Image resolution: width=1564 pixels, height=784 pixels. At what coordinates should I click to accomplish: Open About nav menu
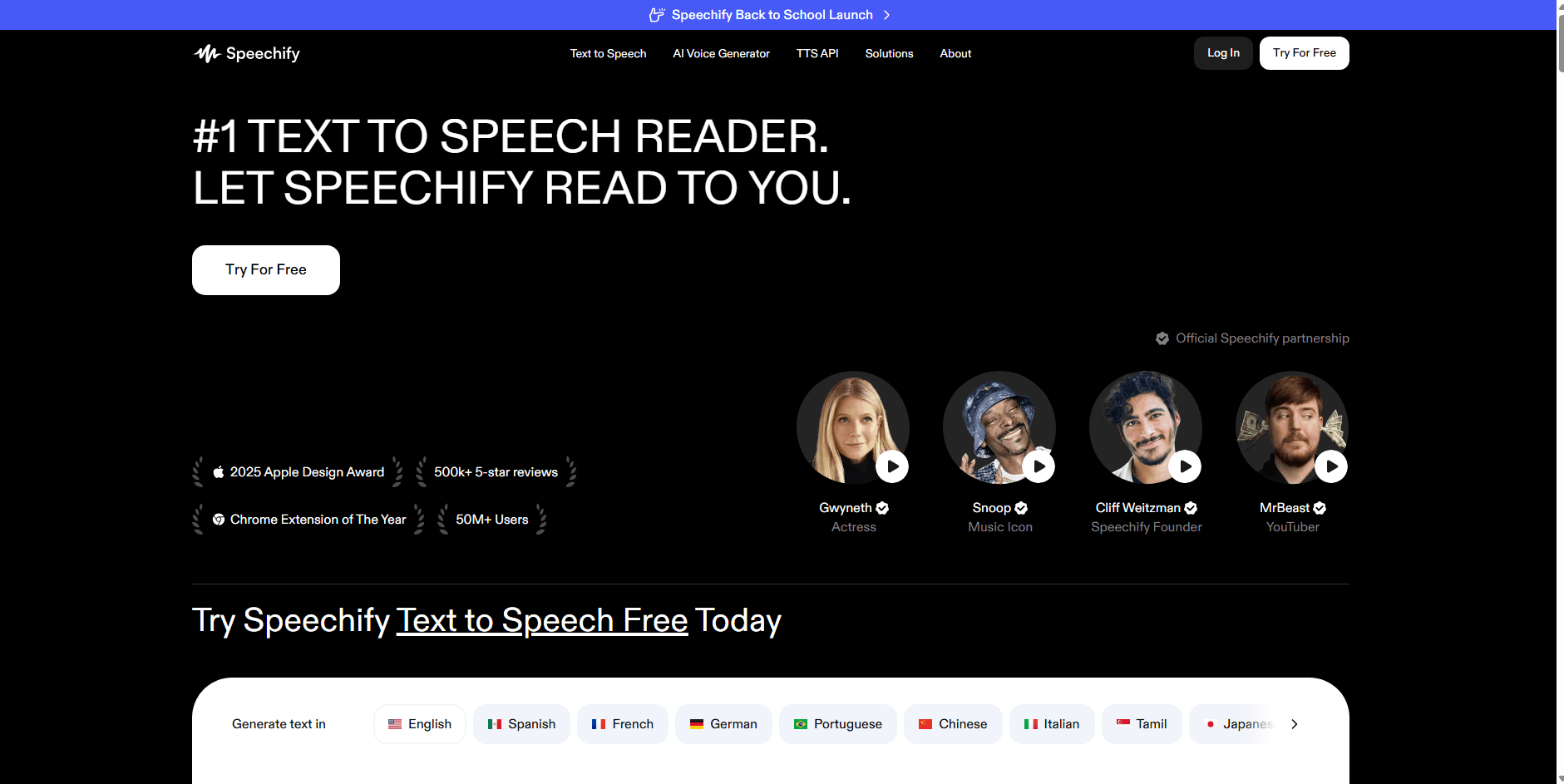955,53
